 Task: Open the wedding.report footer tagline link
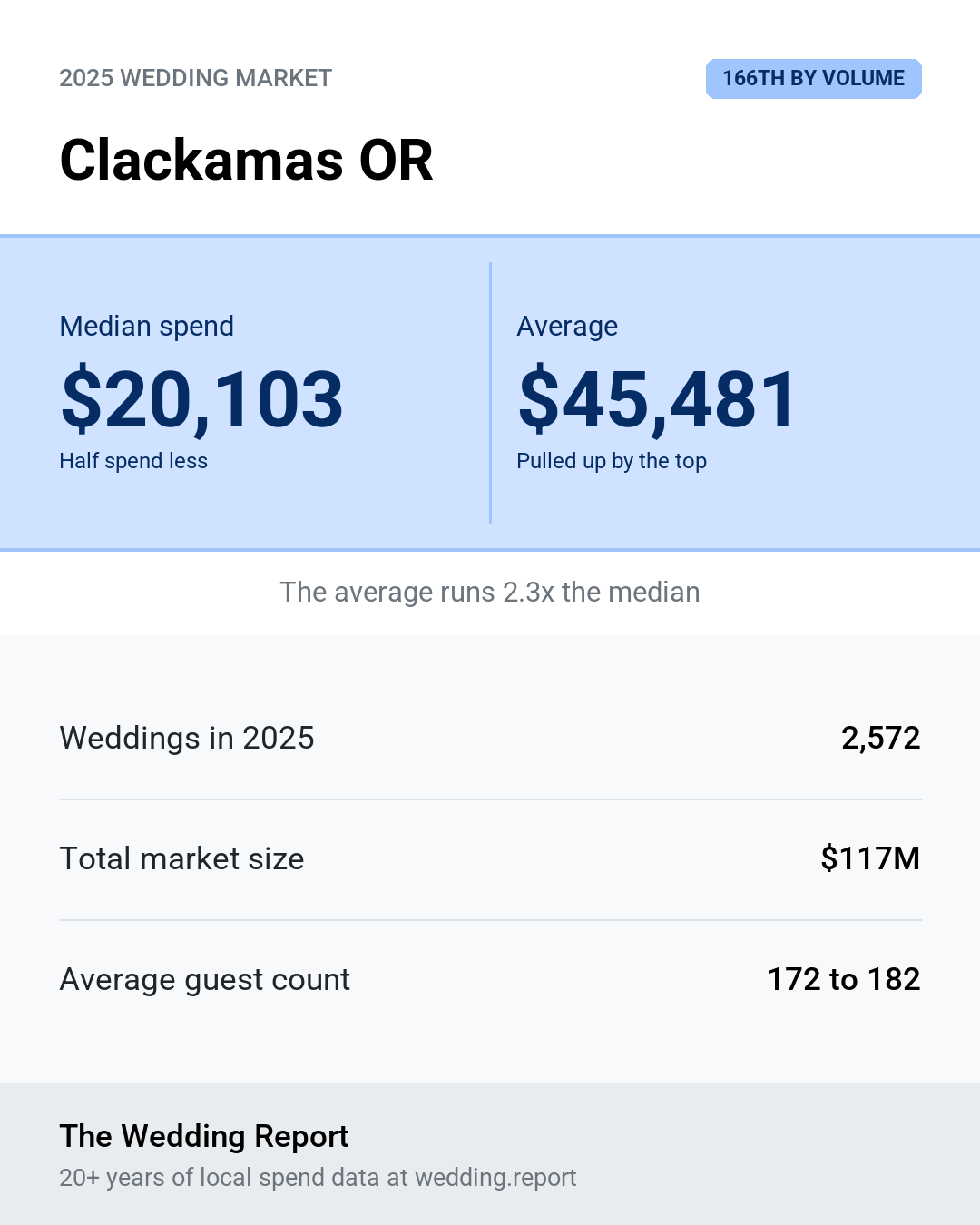pos(318,1178)
